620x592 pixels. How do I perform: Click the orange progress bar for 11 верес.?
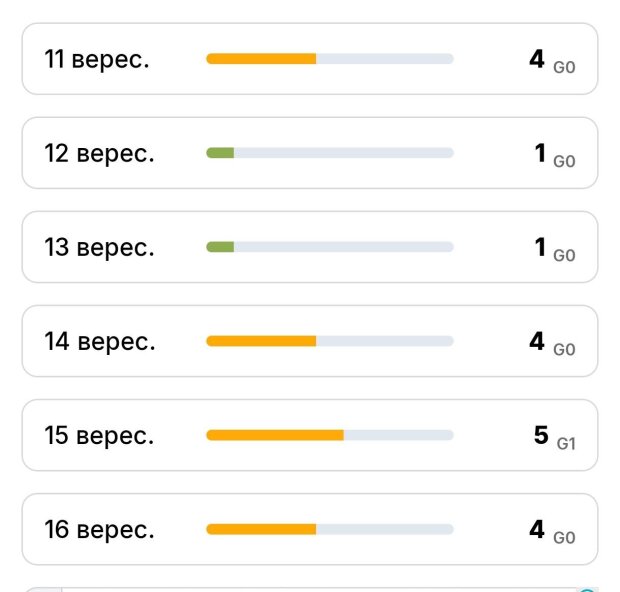tap(261, 59)
